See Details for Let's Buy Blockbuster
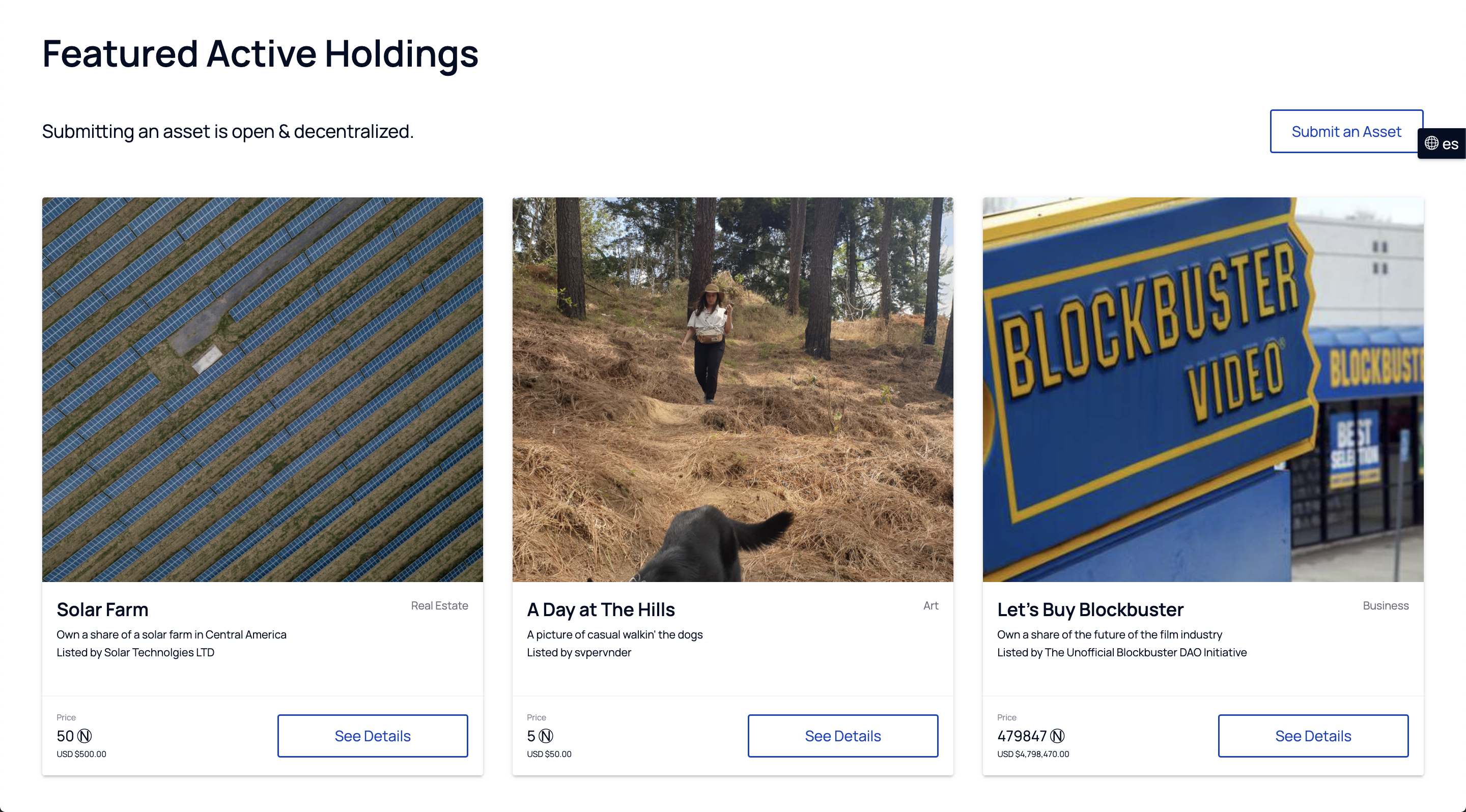This screenshot has height=812, width=1466. coord(1313,736)
